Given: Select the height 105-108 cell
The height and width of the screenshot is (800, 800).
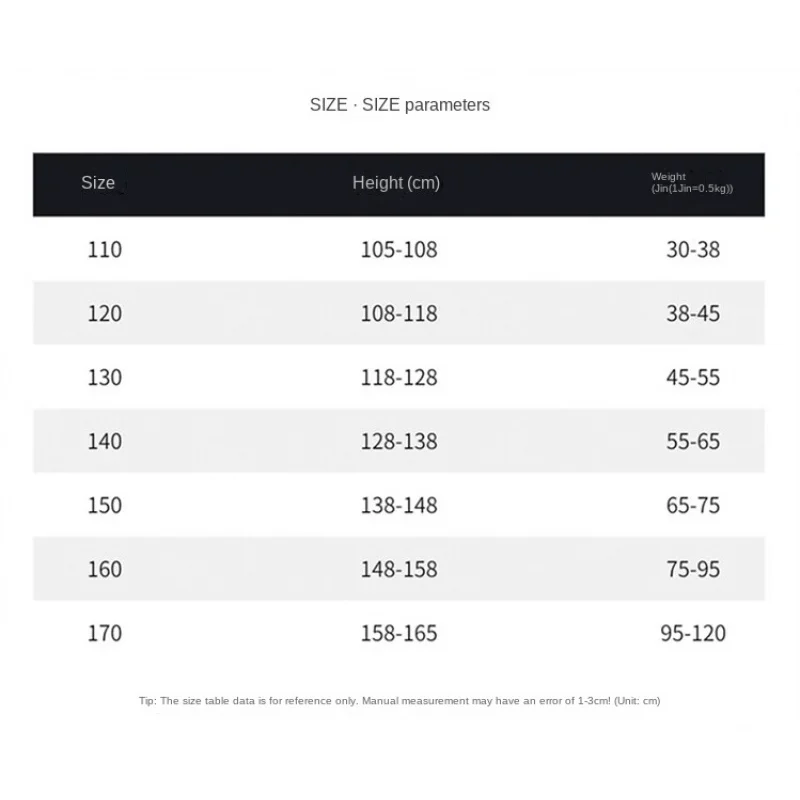Looking at the screenshot, I should [x=399, y=249].
